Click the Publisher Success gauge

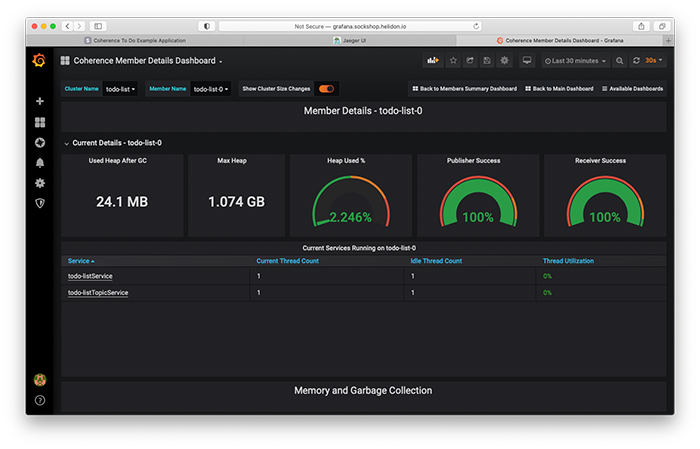(x=478, y=201)
